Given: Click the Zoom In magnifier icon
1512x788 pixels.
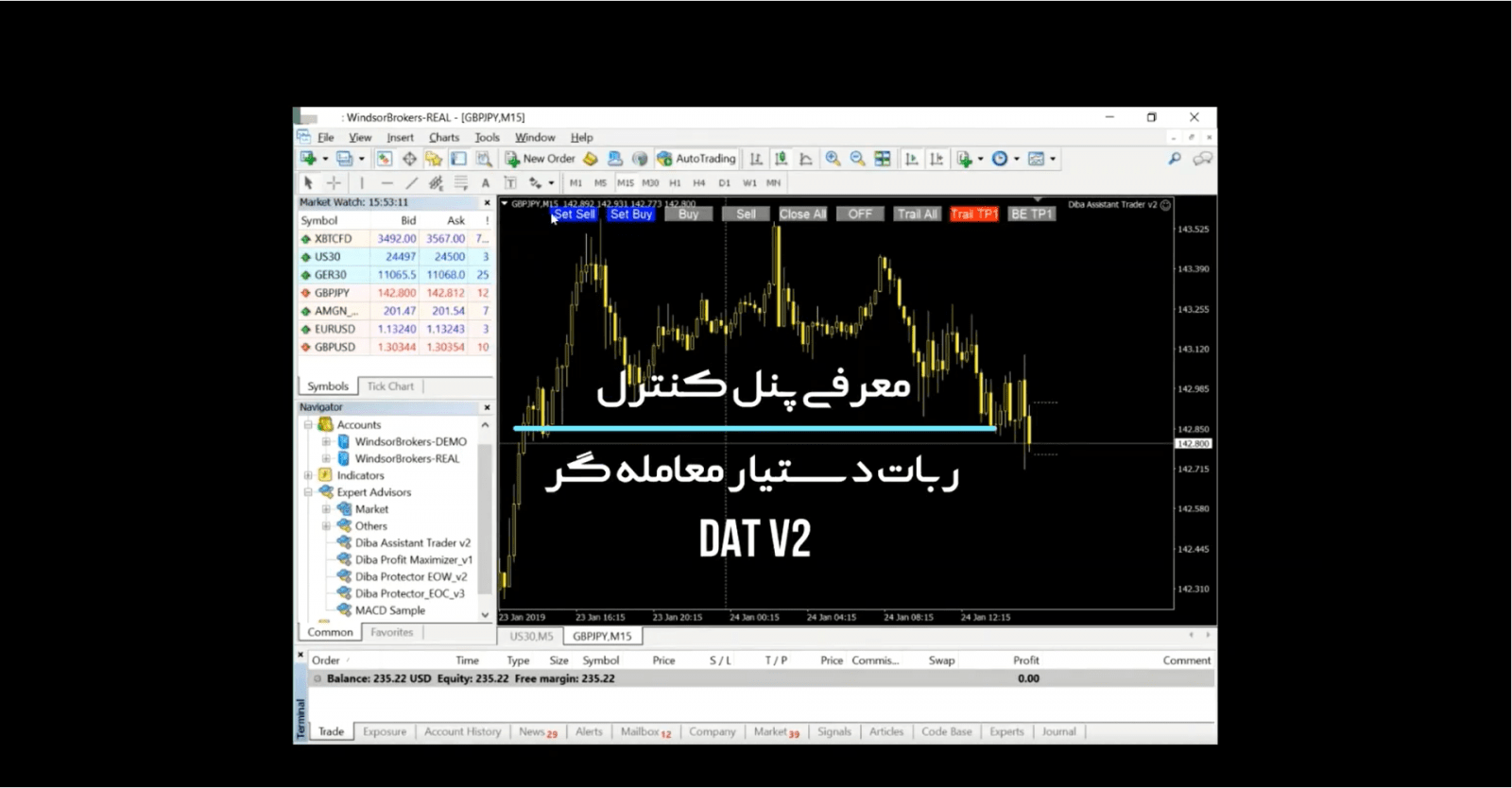Looking at the screenshot, I should [x=833, y=159].
